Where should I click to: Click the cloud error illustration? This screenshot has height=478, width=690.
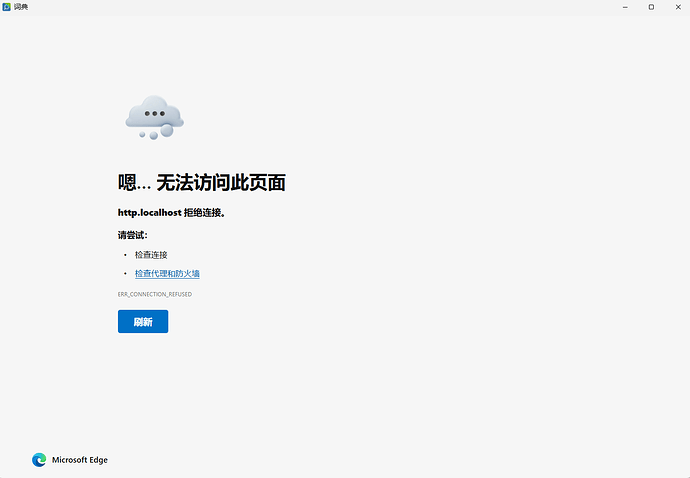pyautogui.click(x=154, y=116)
